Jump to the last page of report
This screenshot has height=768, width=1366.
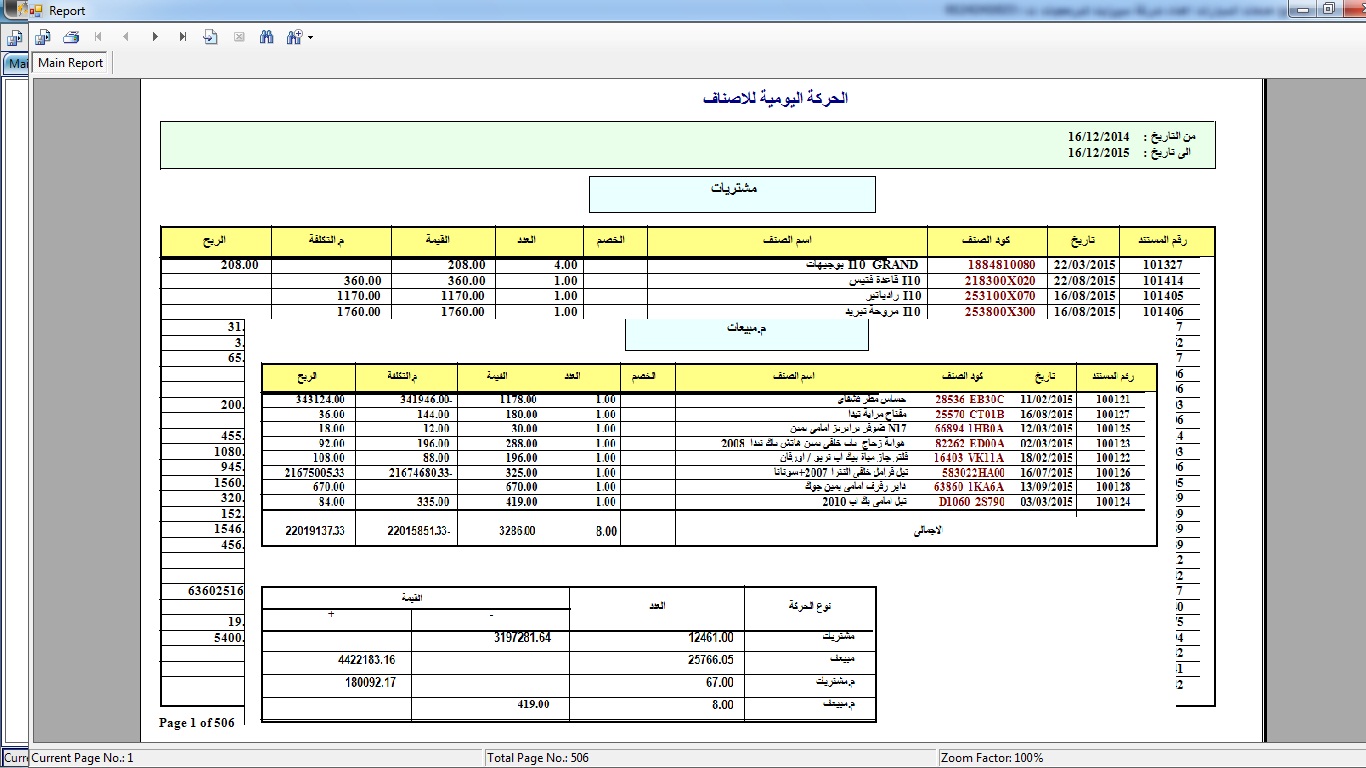(x=183, y=37)
